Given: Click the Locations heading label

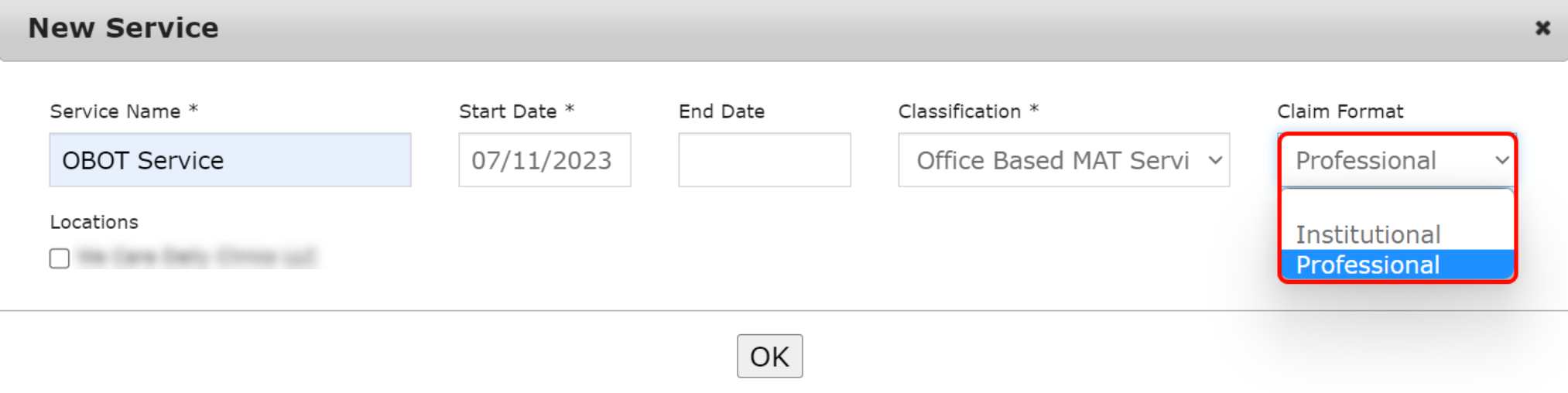Looking at the screenshot, I should 94,222.
